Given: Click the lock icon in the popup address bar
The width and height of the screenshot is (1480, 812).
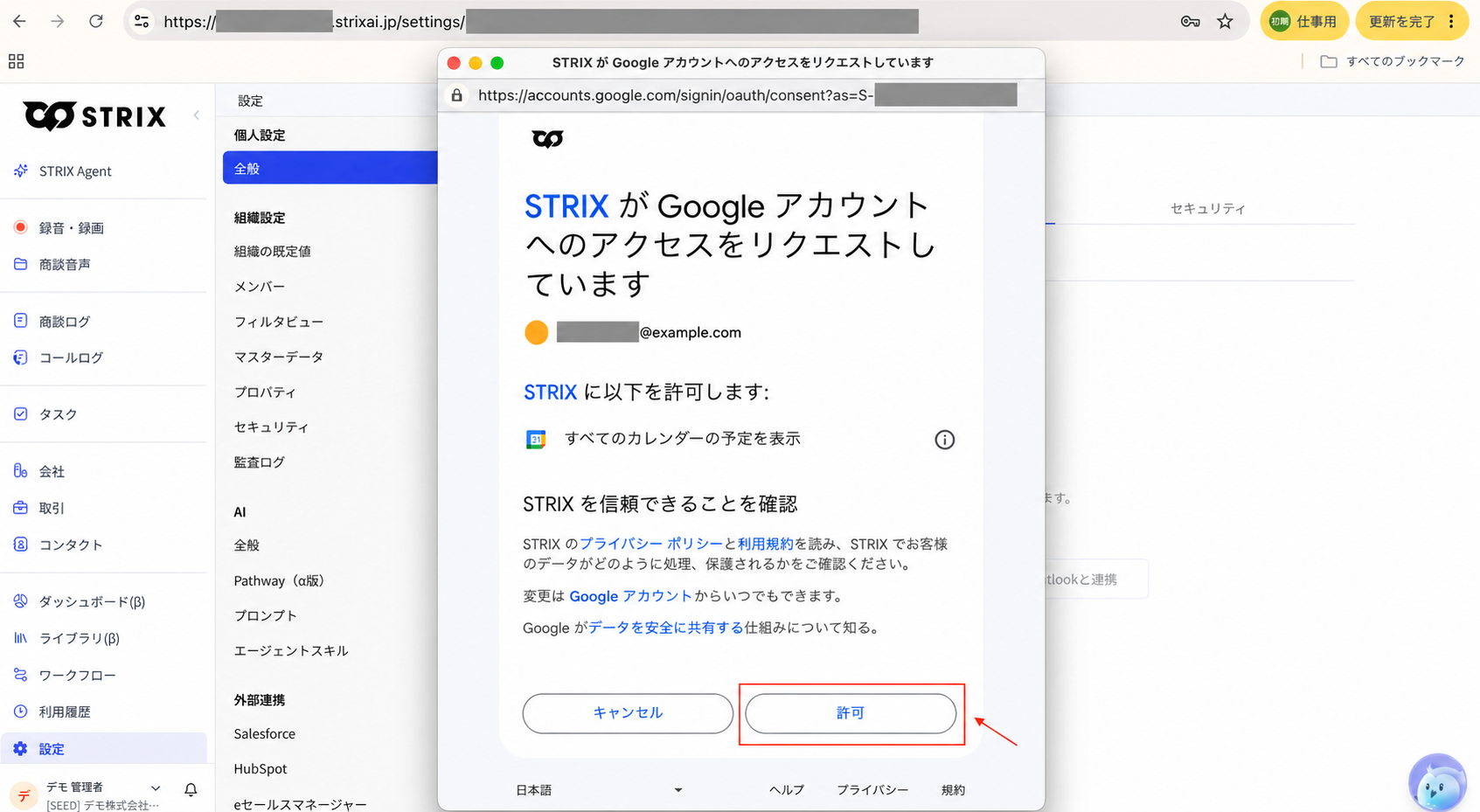Looking at the screenshot, I should (x=456, y=95).
